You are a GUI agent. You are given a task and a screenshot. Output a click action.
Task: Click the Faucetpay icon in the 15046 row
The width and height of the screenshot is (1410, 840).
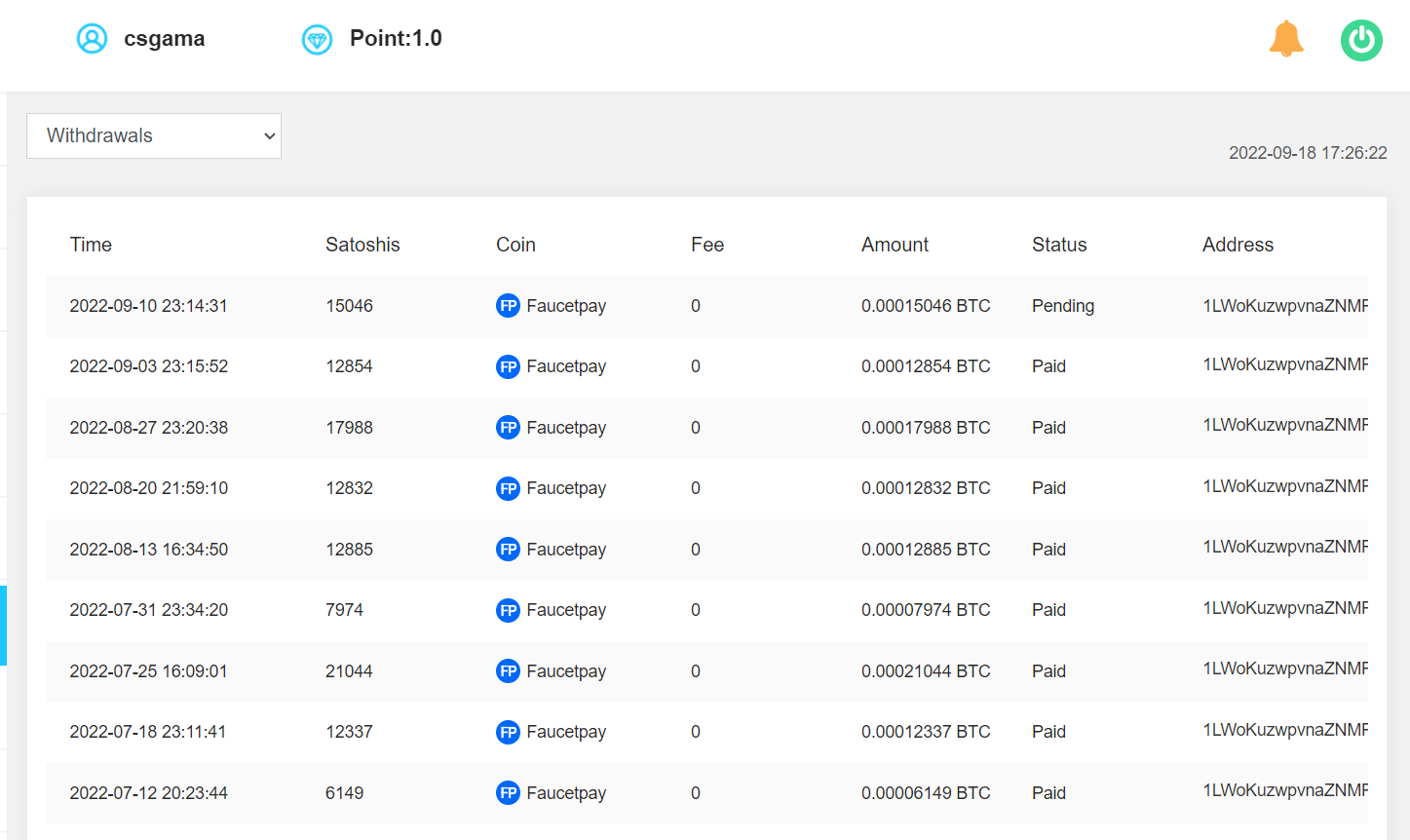508,306
